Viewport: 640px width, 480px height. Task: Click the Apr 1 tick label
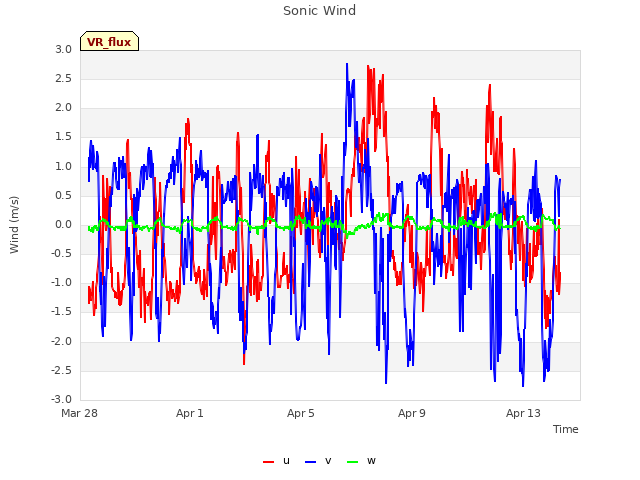click(x=190, y=413)
